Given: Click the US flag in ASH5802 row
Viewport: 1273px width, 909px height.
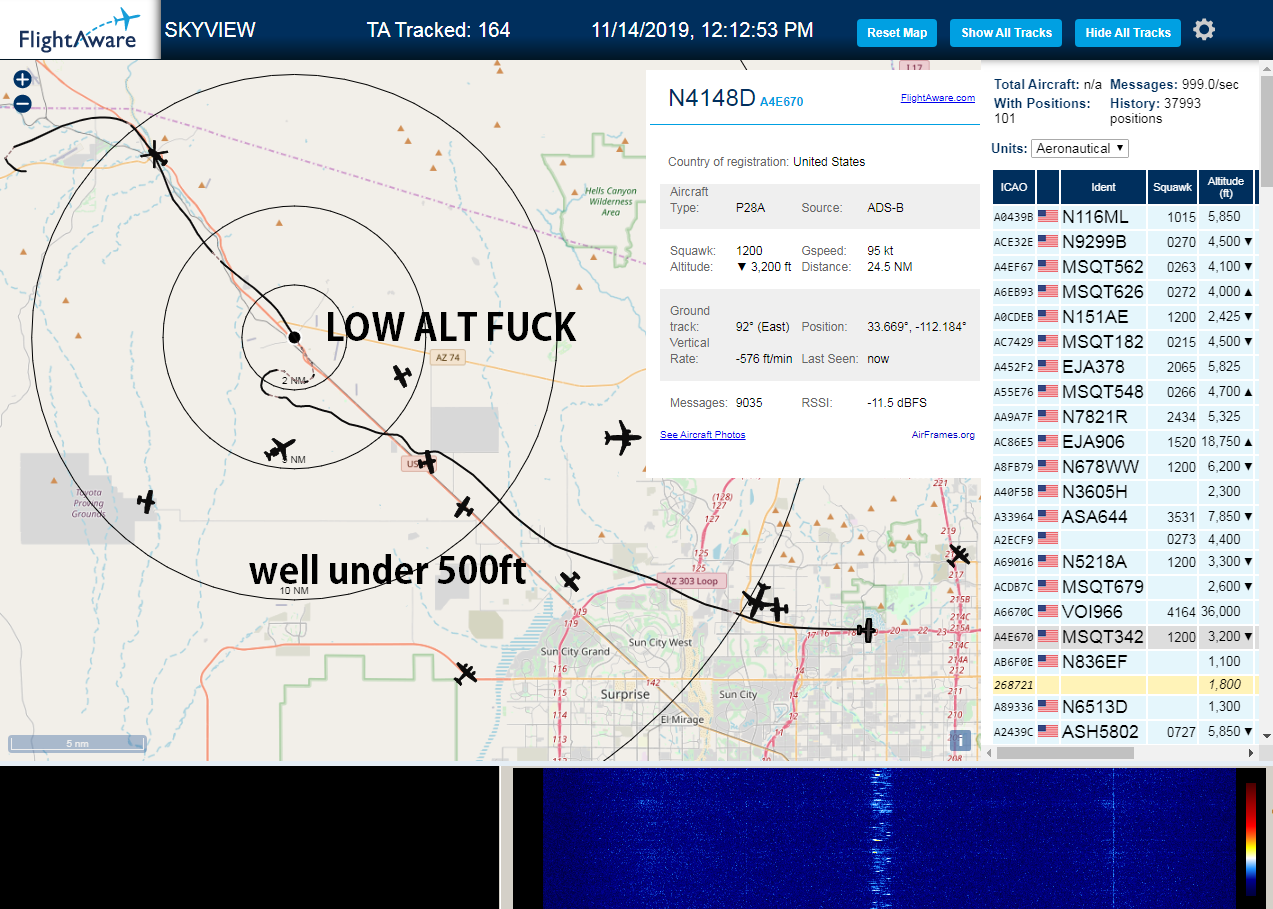Looking at the screenshot, I should tap(1048, 731).
